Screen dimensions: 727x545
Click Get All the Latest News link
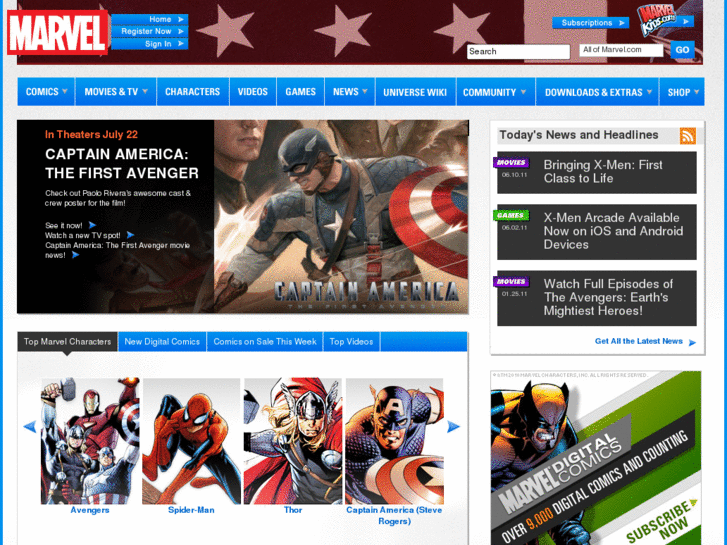tap(638, 341)
